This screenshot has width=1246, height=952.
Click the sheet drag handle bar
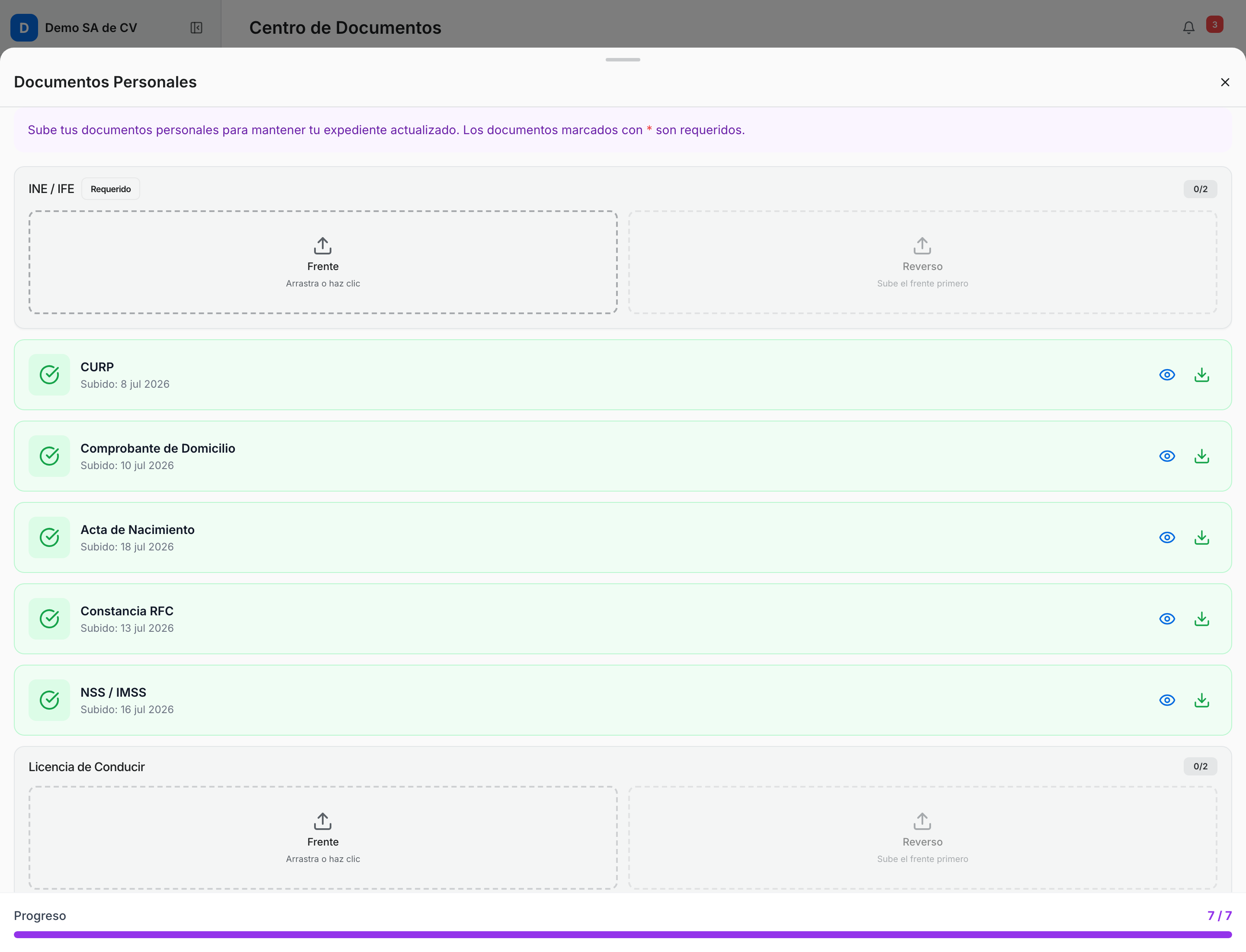point(623,60)
